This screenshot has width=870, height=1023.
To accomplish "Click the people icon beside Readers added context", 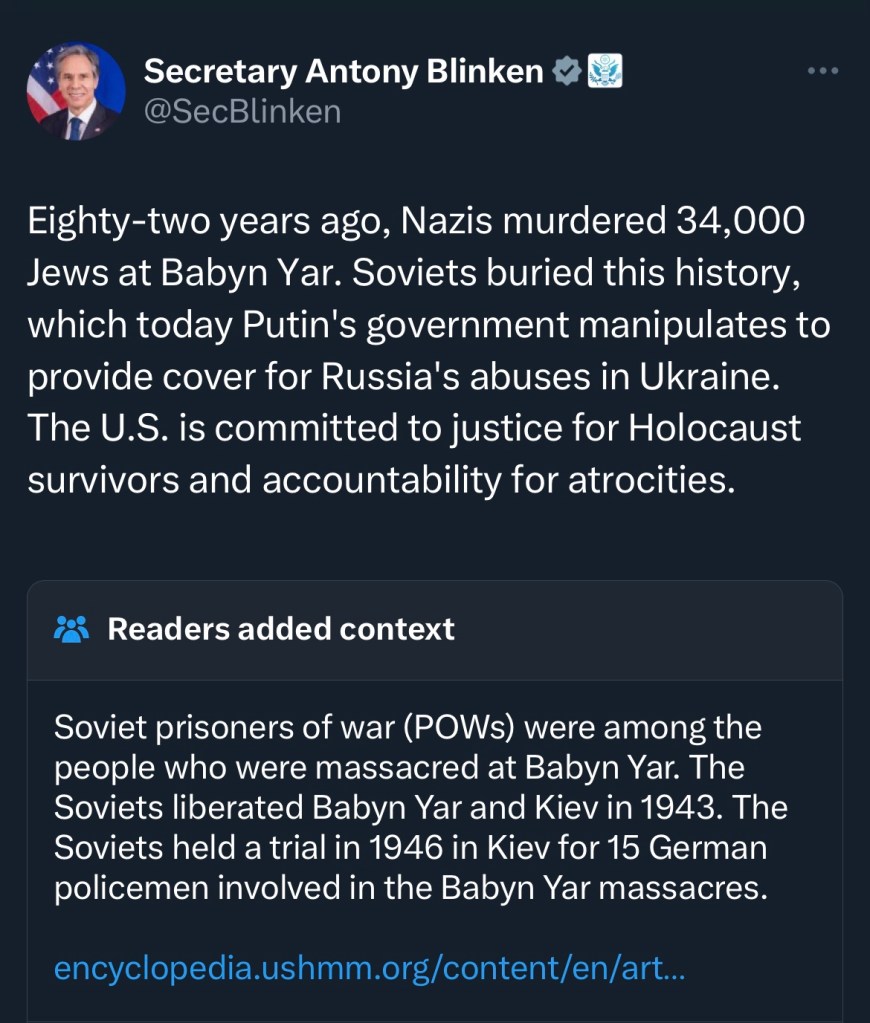I will (72, 629).
